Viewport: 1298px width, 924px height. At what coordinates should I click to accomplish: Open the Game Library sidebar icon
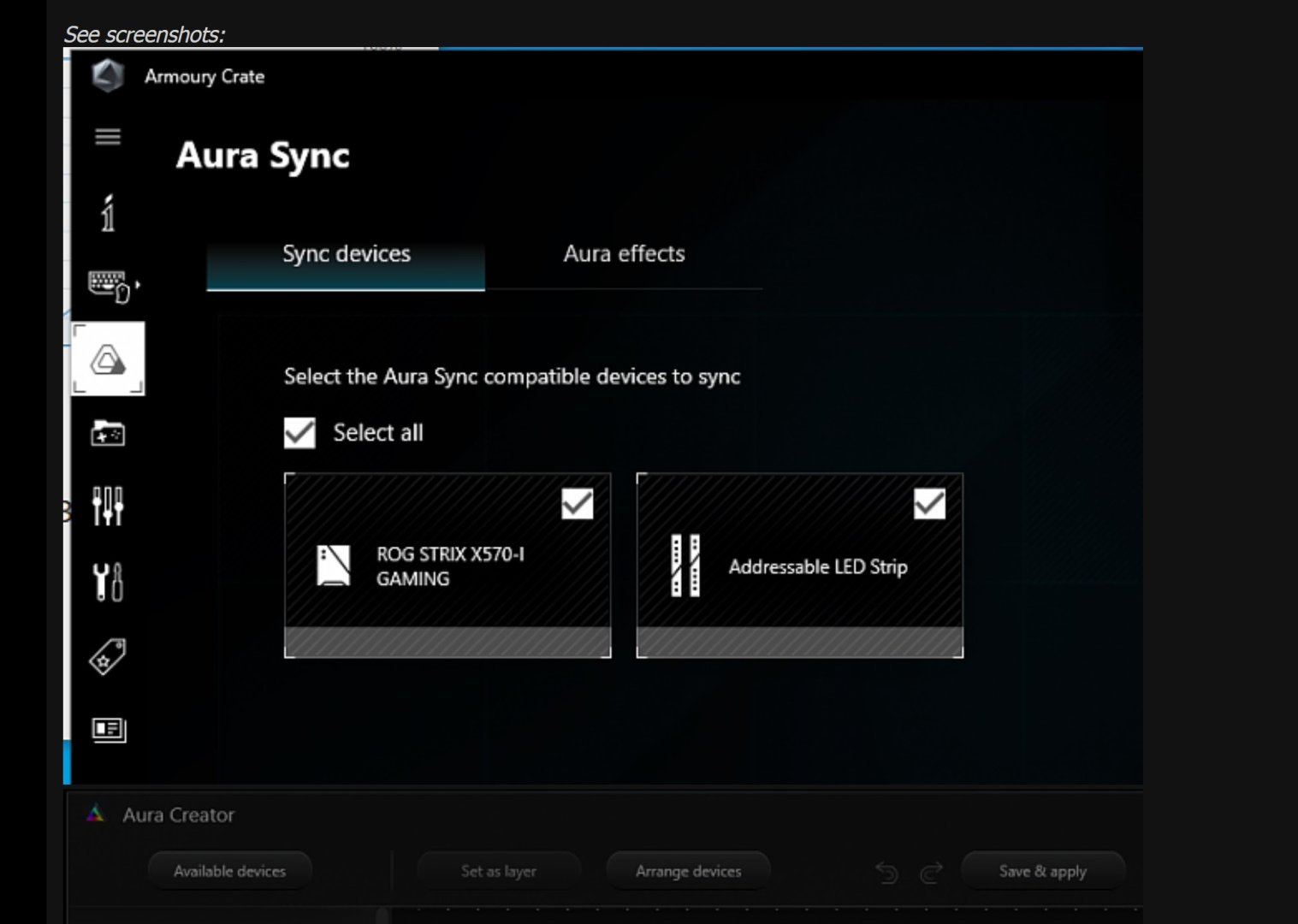[108, 433]
